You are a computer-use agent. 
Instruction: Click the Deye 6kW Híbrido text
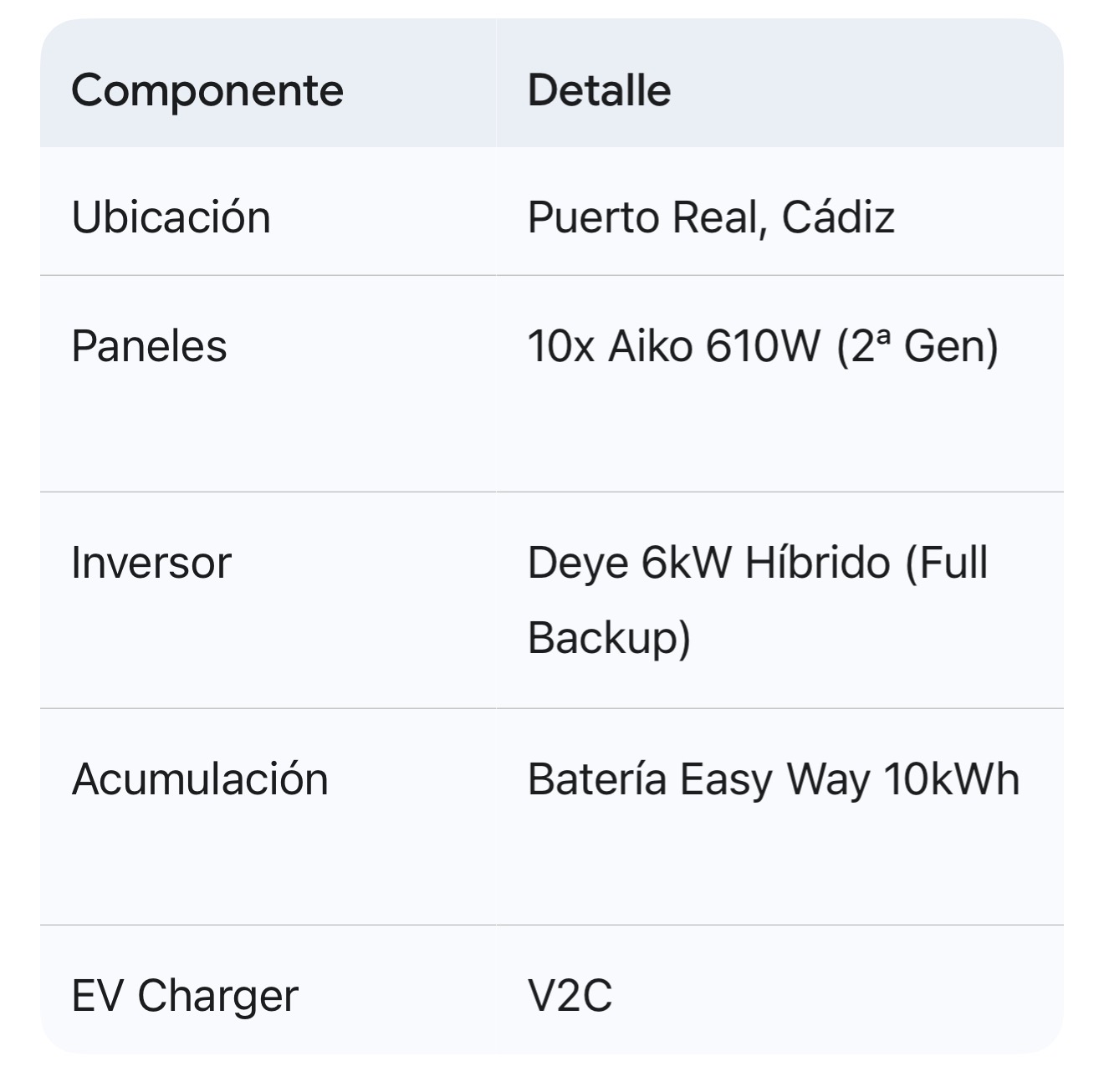pyautogui.click(x=709, y=562)
